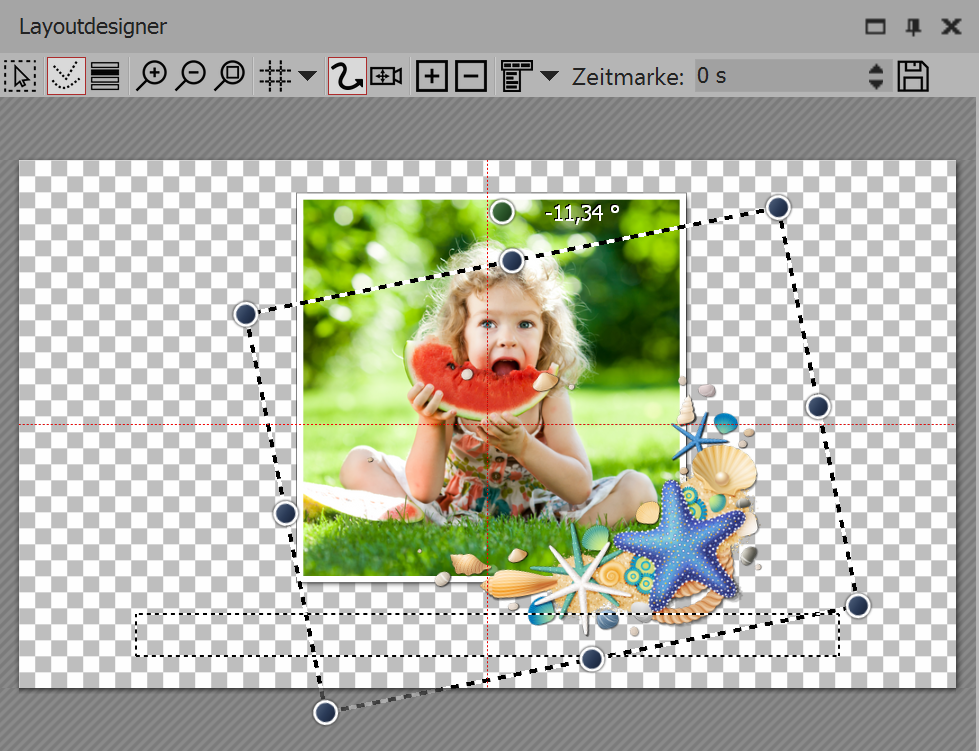Save the layout using the disk icon
The width and height of the screenshot is (979, 751).
(912, 76)
